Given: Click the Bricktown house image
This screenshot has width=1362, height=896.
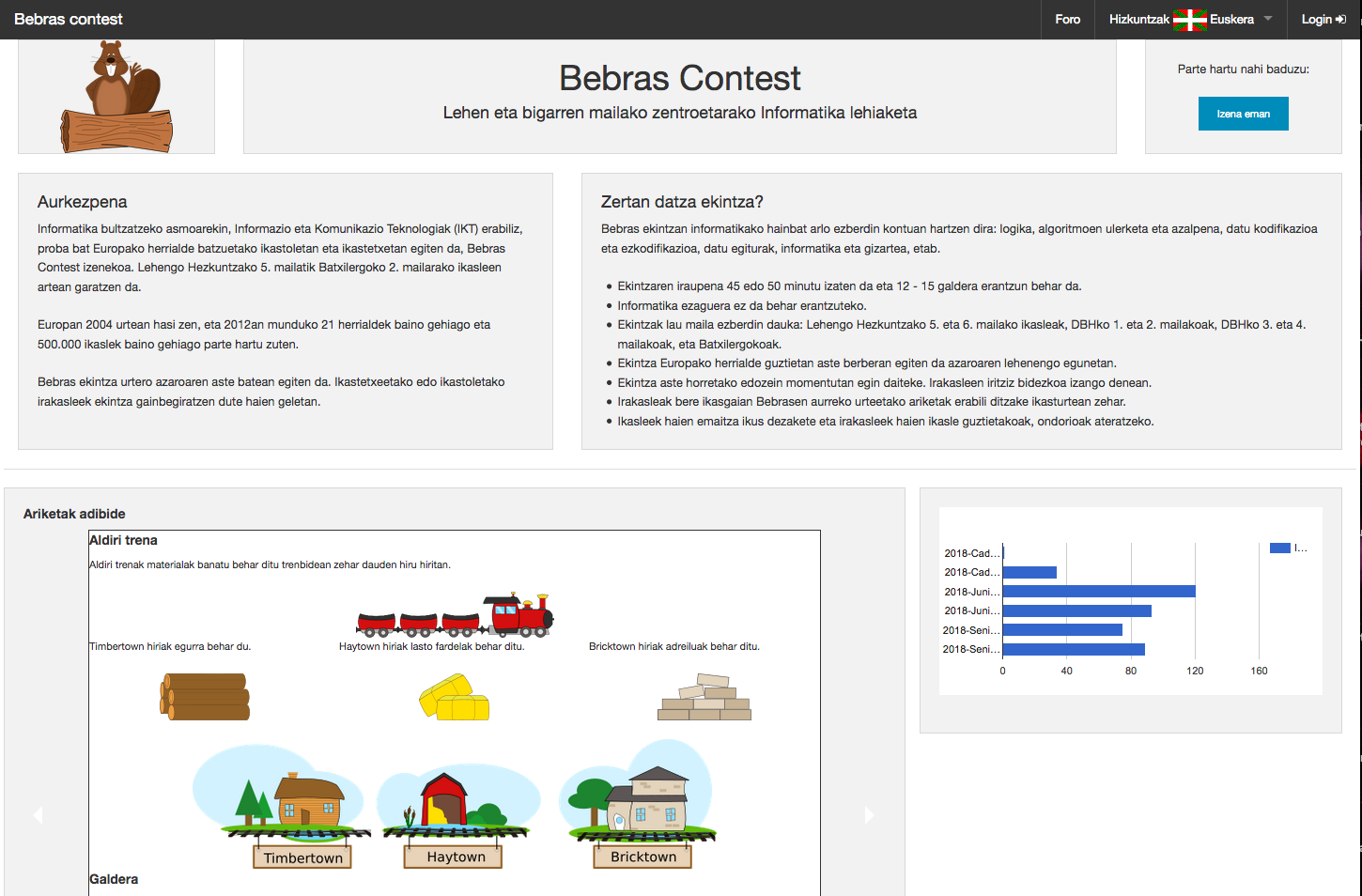Looking at the screenshot, I should click(x=639, y=805).
